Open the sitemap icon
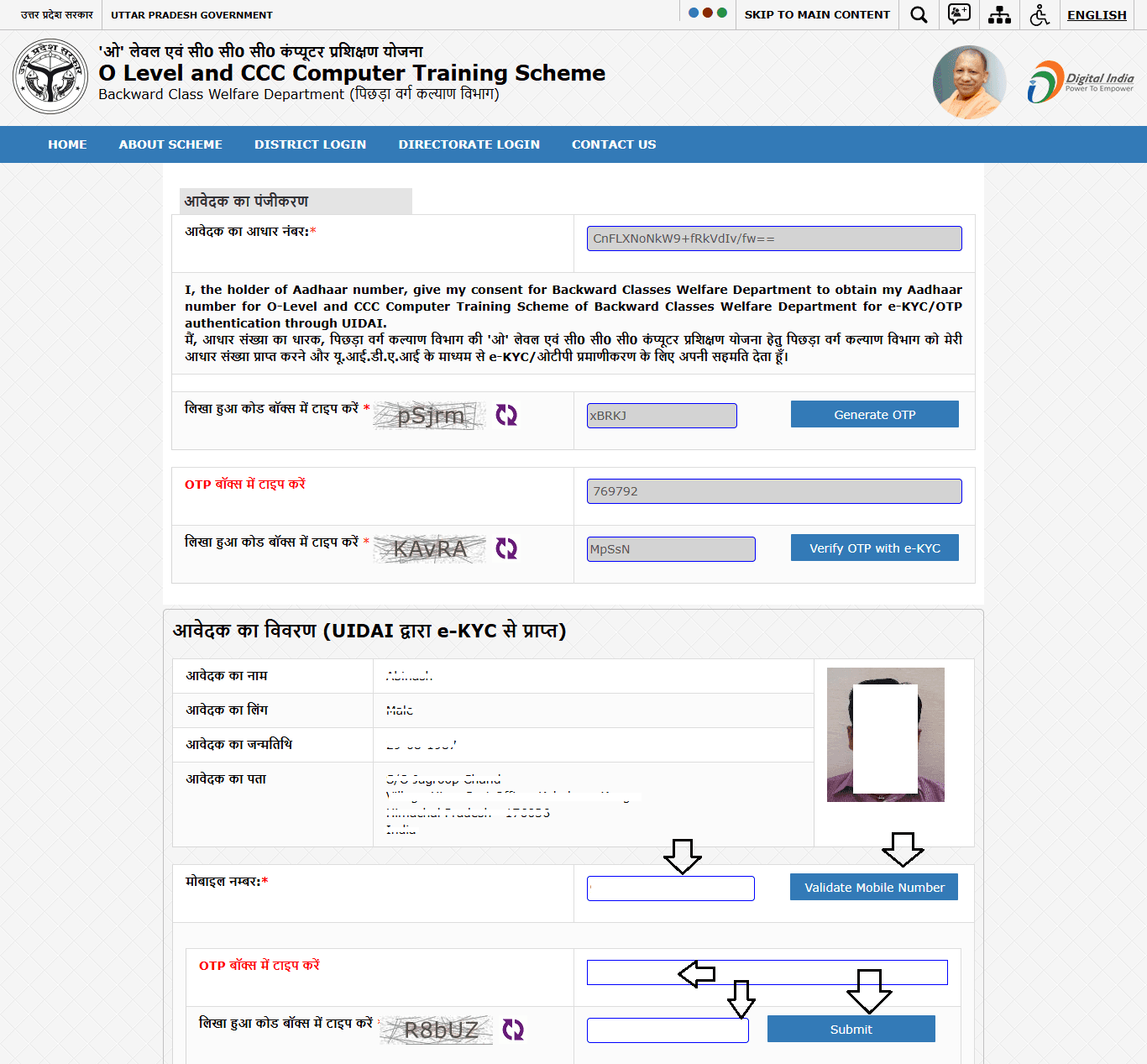1147x1064 pixels. (999, 15)
